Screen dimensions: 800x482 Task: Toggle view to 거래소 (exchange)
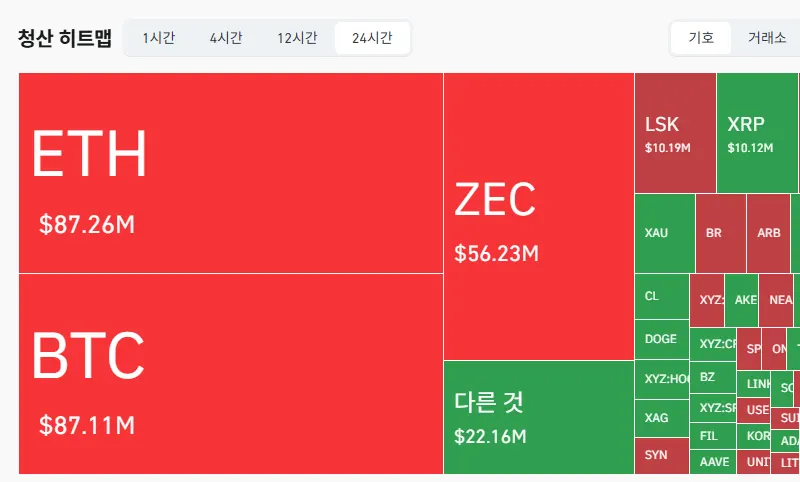(766, 38)
